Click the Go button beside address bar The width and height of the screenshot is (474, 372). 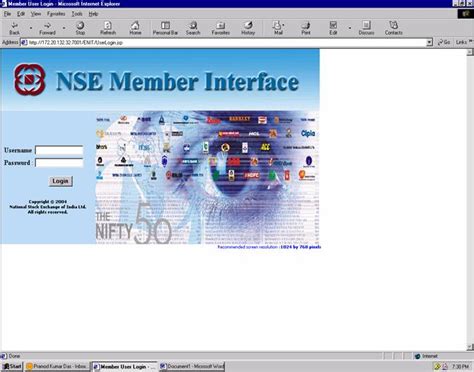[444, 42]
